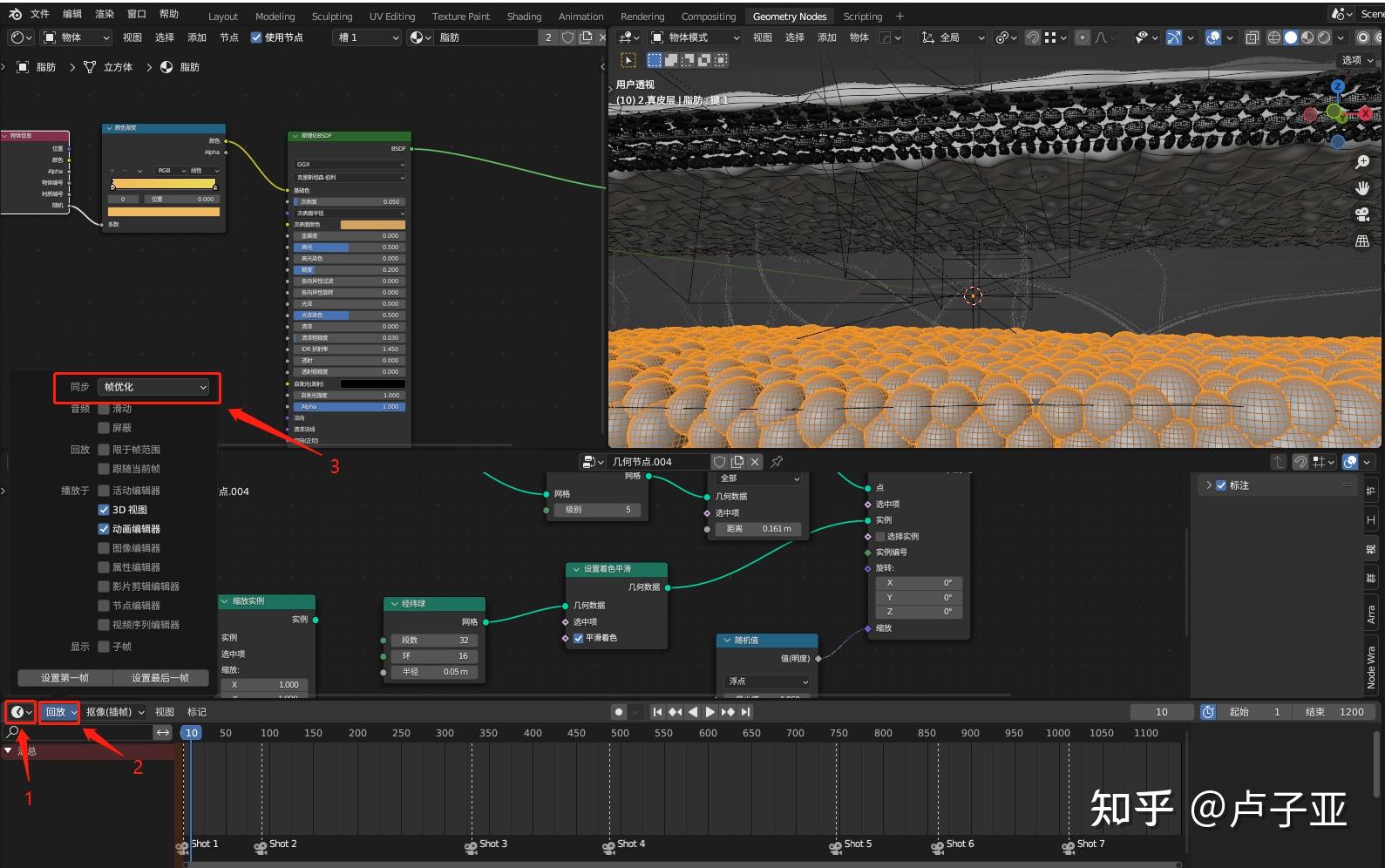Switch to Animation workspace tab
Viewport: 1385px width, 868px height.
580,17
